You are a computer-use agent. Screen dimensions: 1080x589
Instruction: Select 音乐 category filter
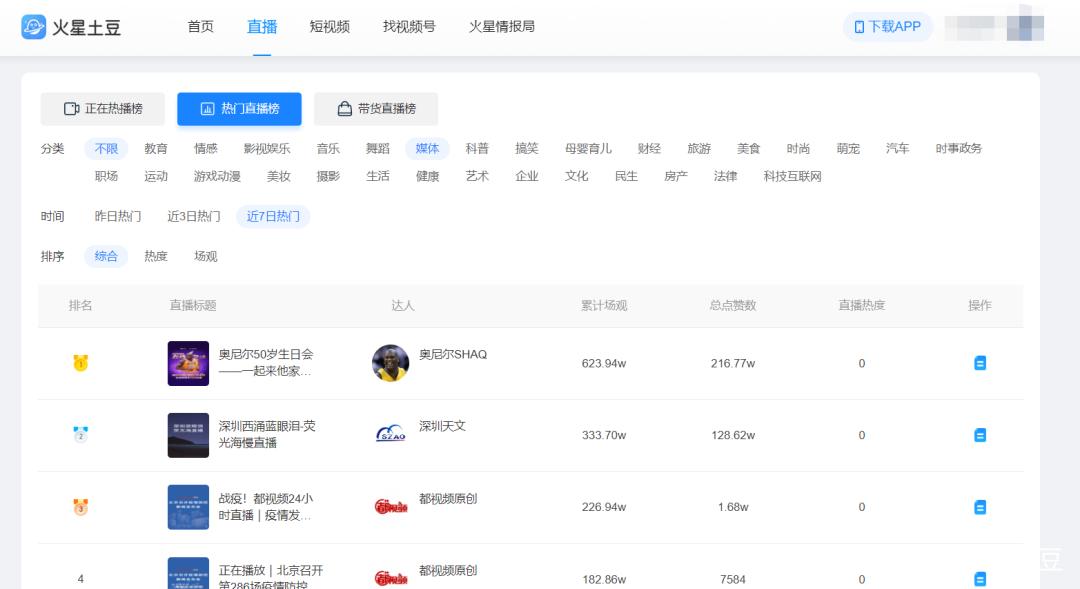pyautogui.click(x=328, y=149)
